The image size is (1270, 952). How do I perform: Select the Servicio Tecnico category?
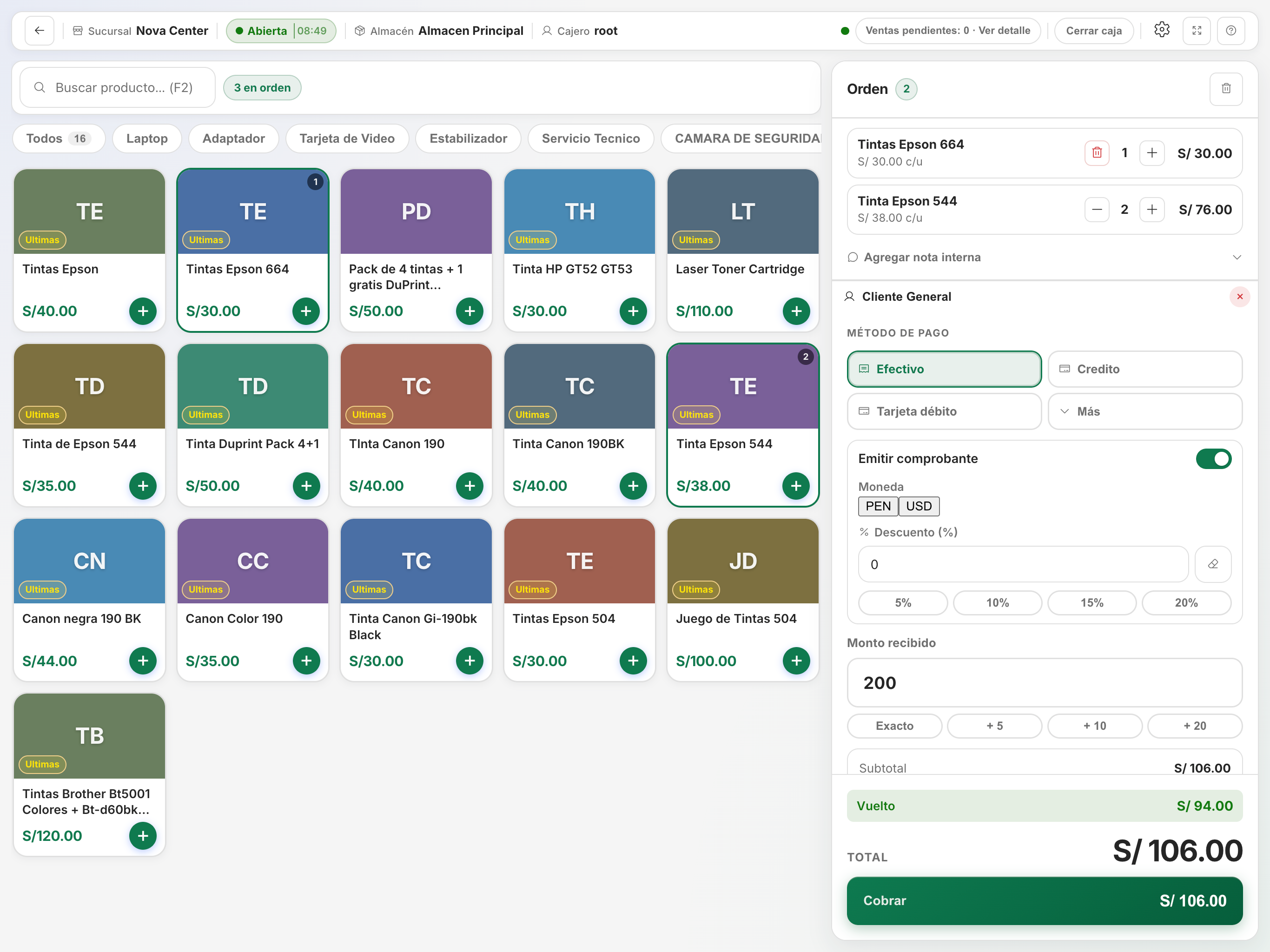[x=591, y=139]
